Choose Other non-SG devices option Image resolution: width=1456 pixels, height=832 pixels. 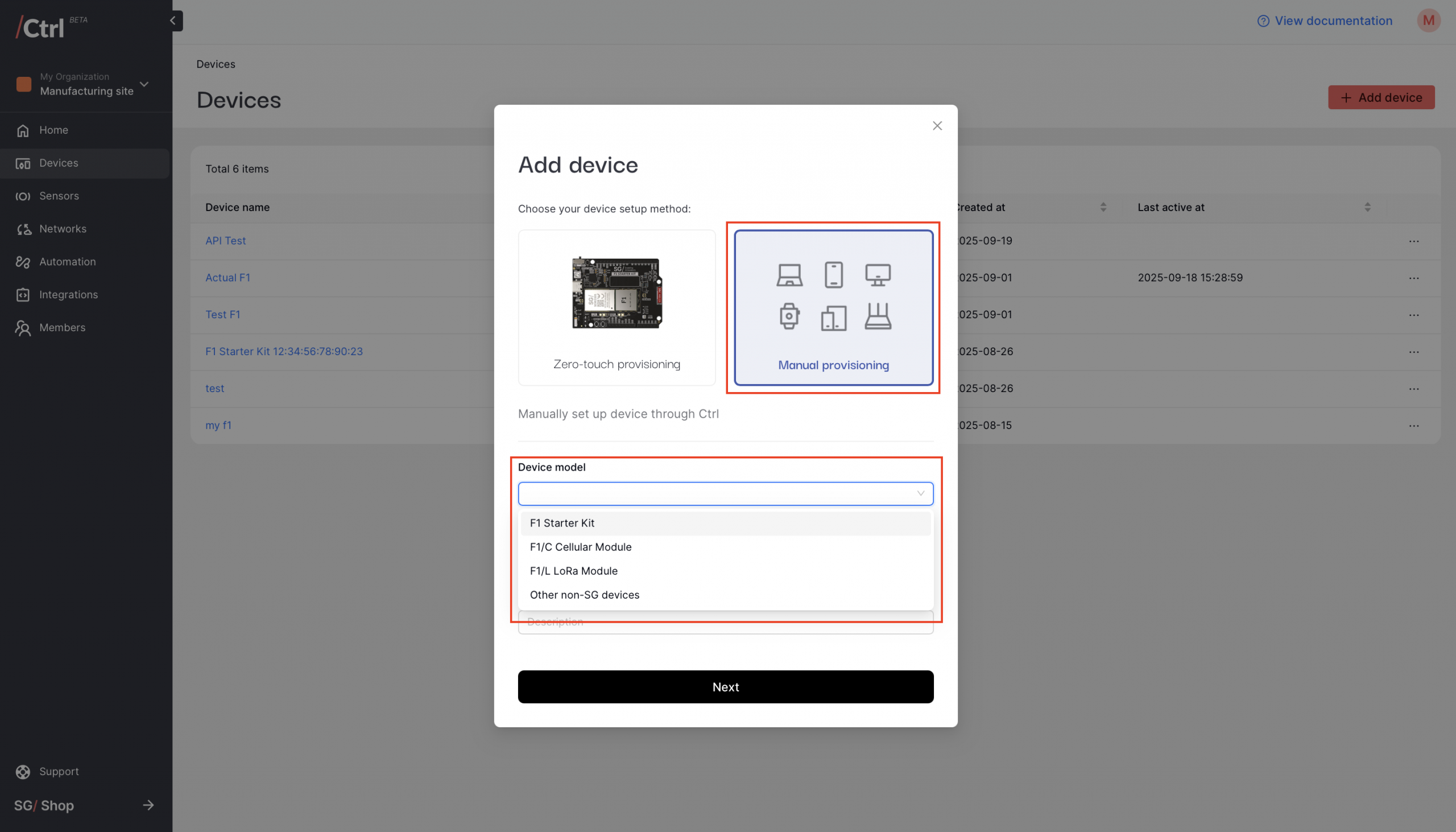pyautogui.click(x=584, y=595)
